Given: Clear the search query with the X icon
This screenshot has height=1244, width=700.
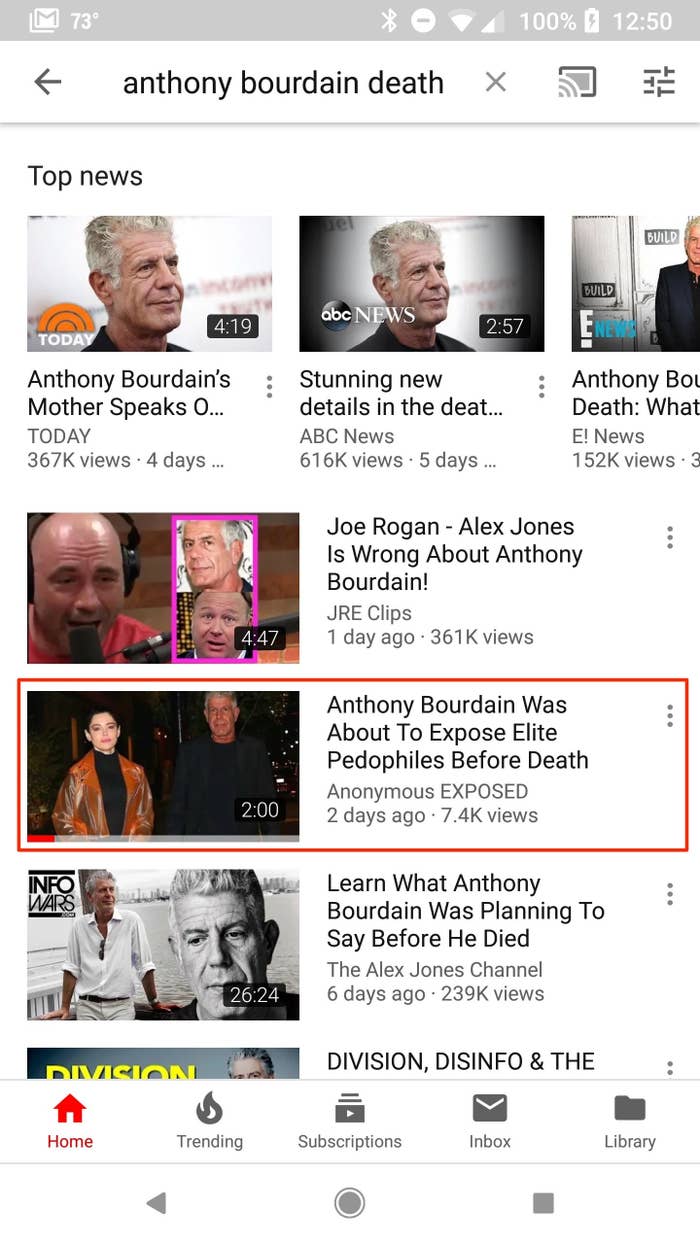Looking at the screenshot, I should [496, 82].
